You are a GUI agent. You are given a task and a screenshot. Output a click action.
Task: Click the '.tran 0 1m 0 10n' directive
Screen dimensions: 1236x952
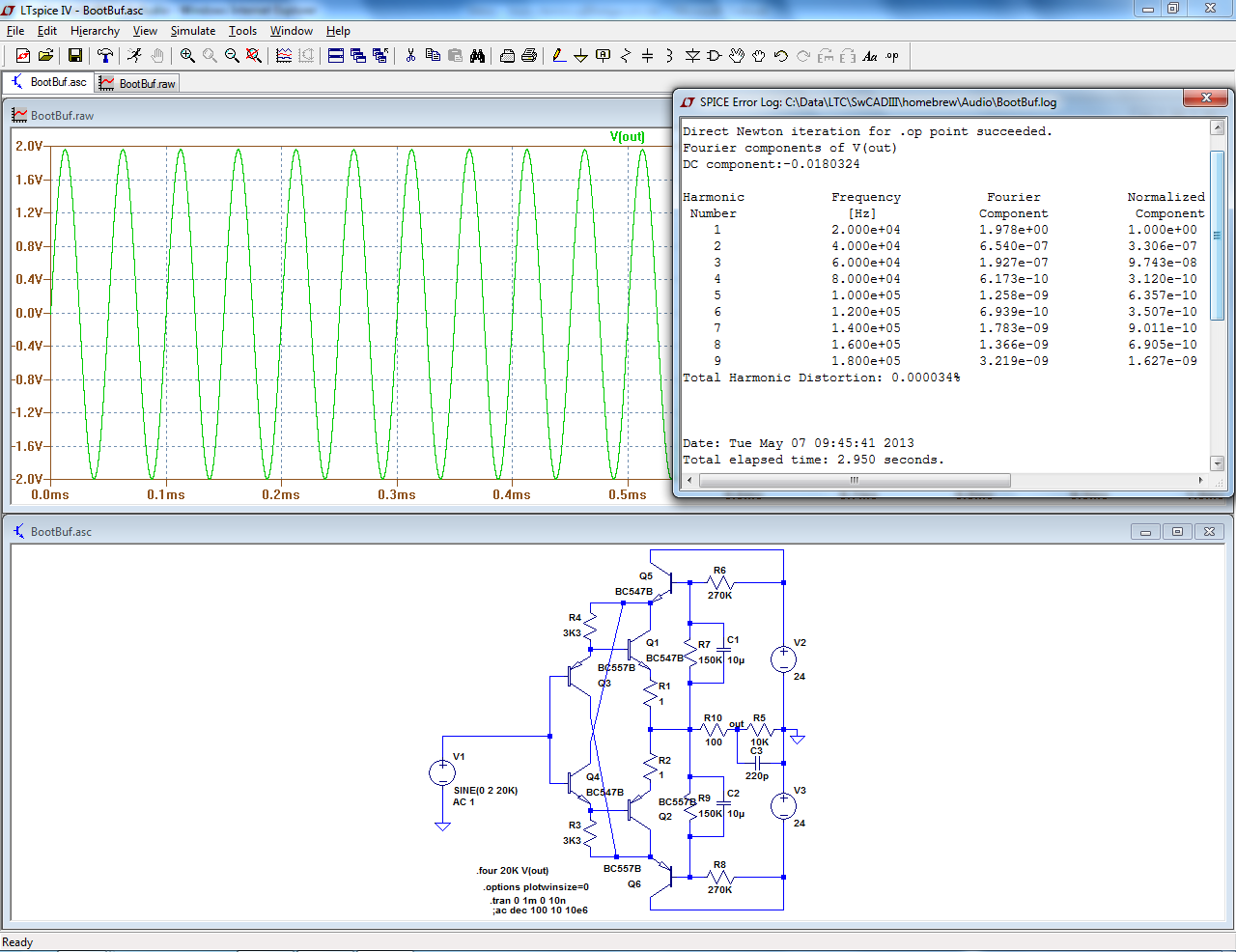(x=528, y=900)
